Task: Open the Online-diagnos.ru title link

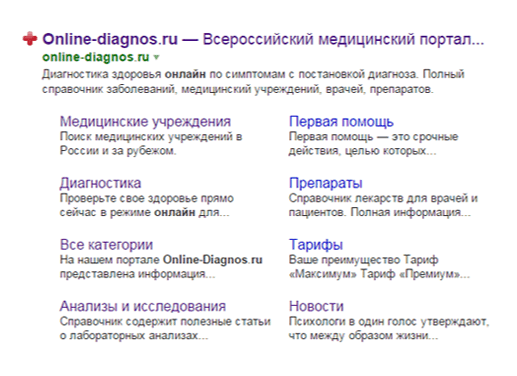Action: (263, 39)
